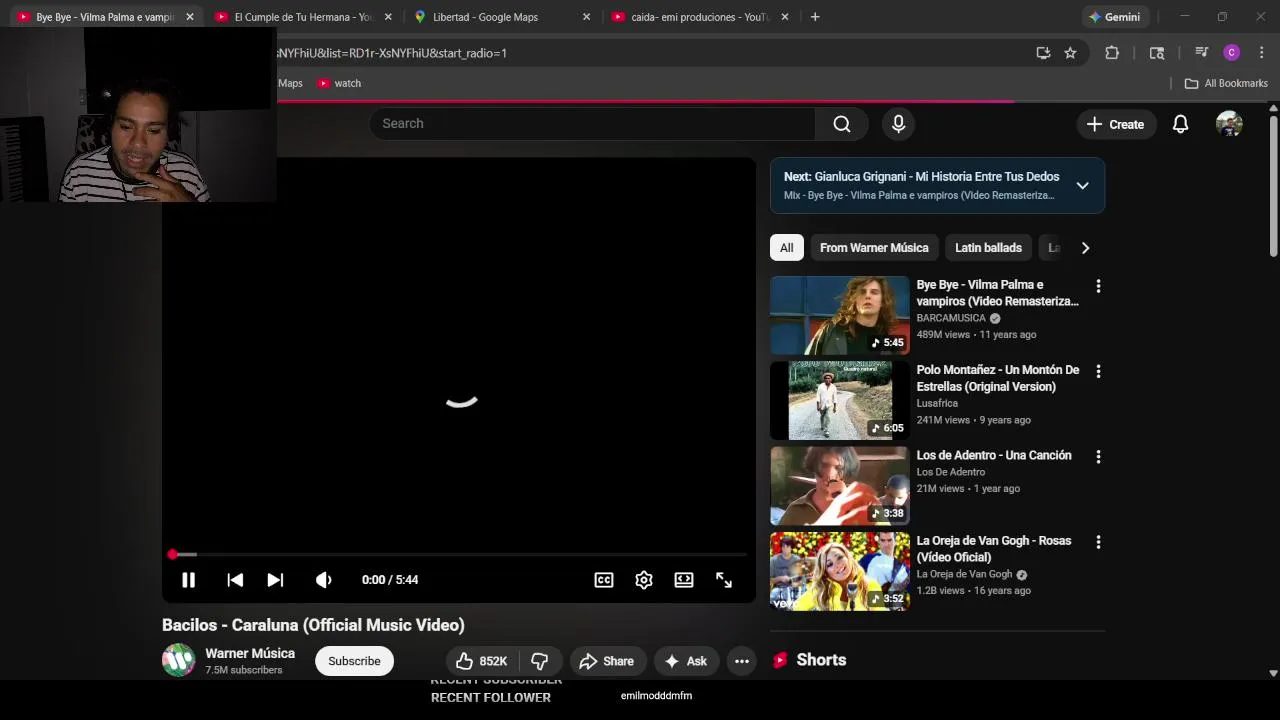This screenshot has height=720, width=1280.
Task: Open a new browser tab
Action: click(815, 17)
